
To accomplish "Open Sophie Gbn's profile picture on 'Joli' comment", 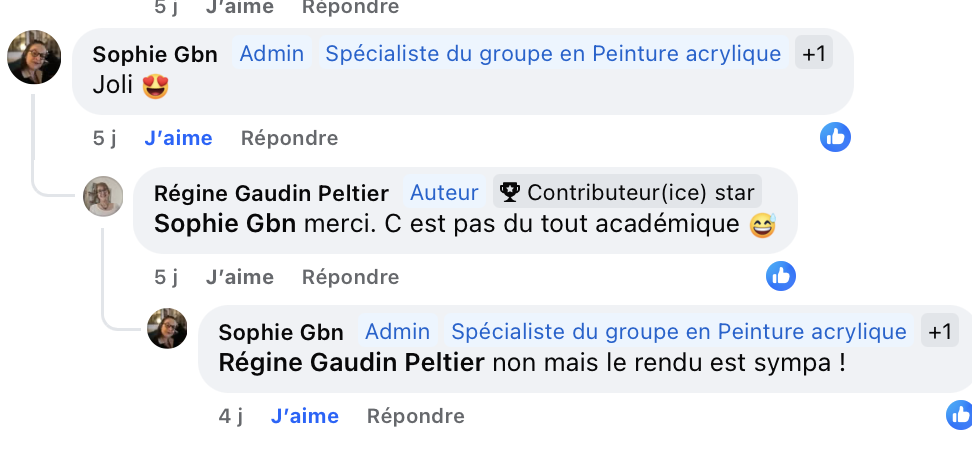I will [34, 57].
